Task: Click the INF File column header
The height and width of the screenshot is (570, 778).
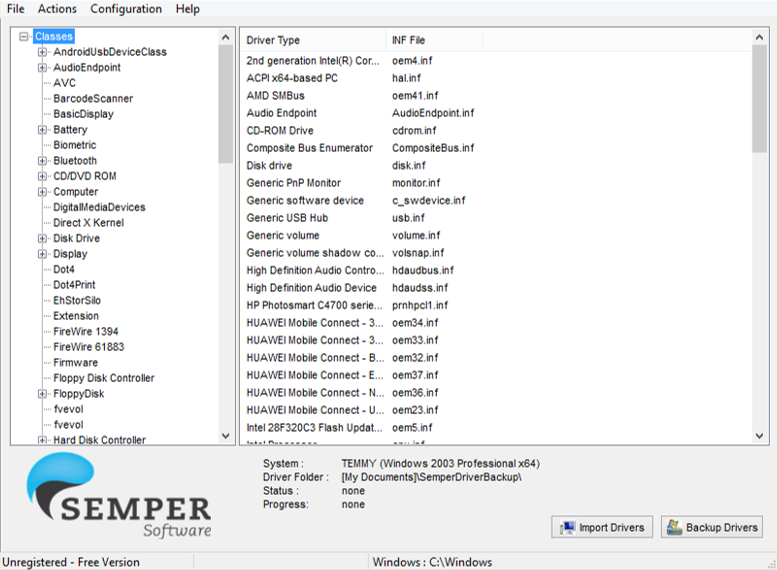Action: [434, 40]
